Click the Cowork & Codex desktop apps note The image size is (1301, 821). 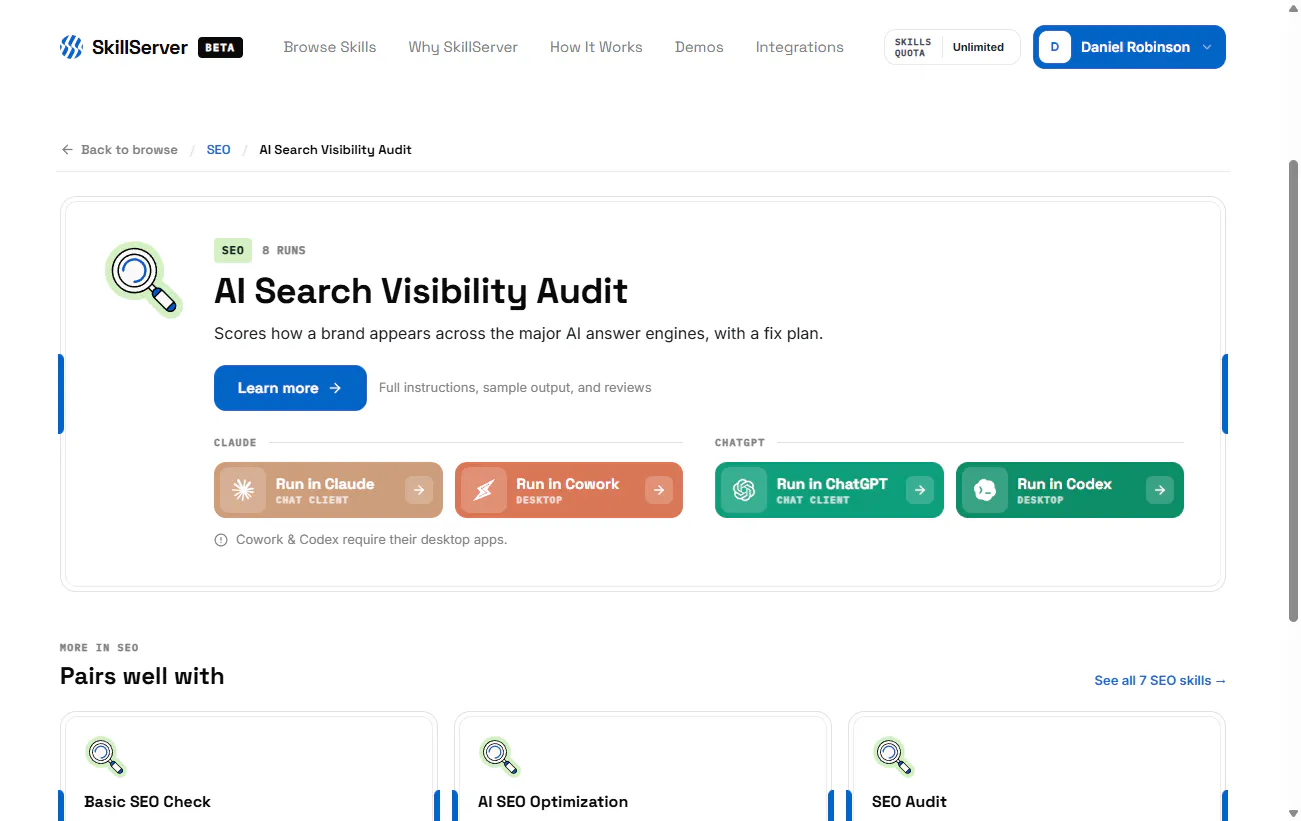(x=371, y=540)
